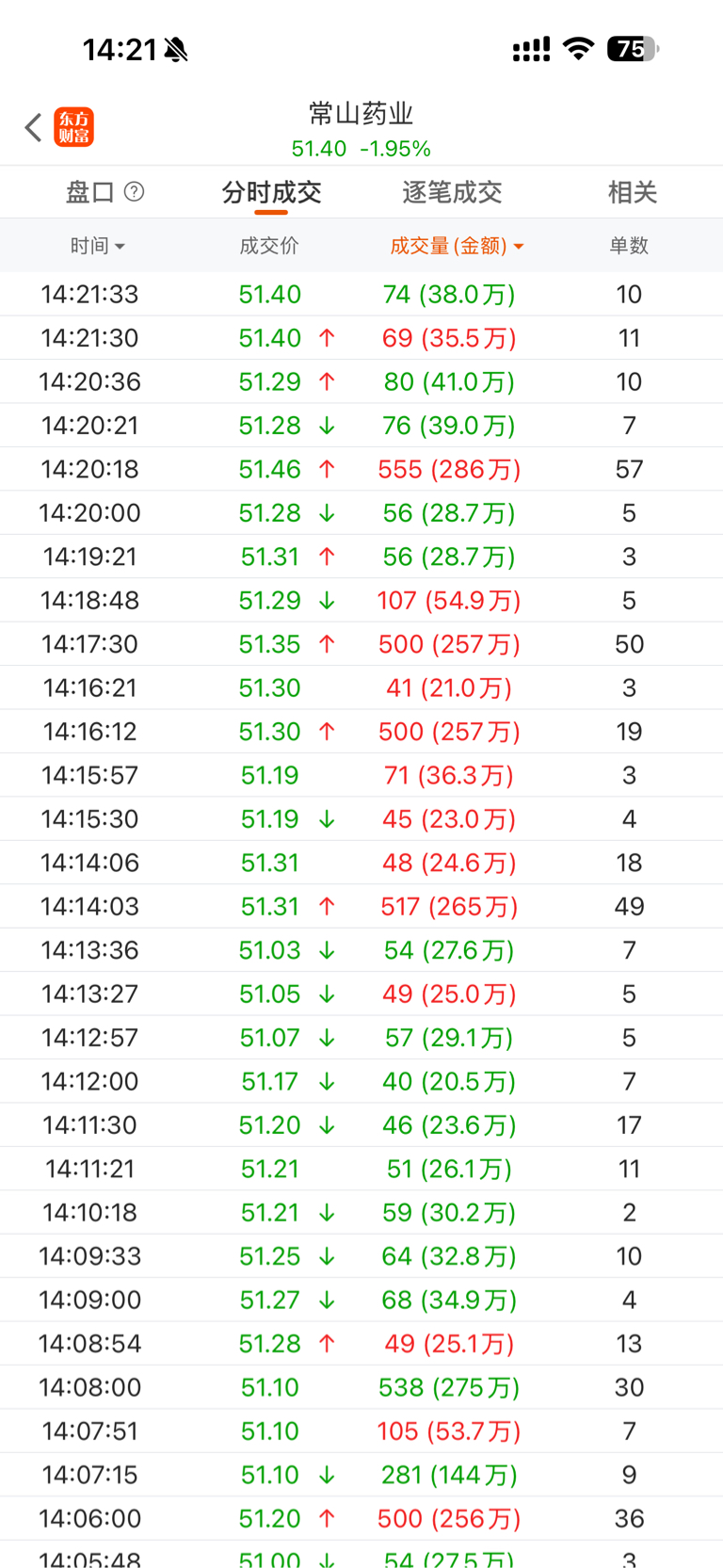Tap the 常山药业 stock title
This screenshot has height=1568, width=723.
coord(361,114)
